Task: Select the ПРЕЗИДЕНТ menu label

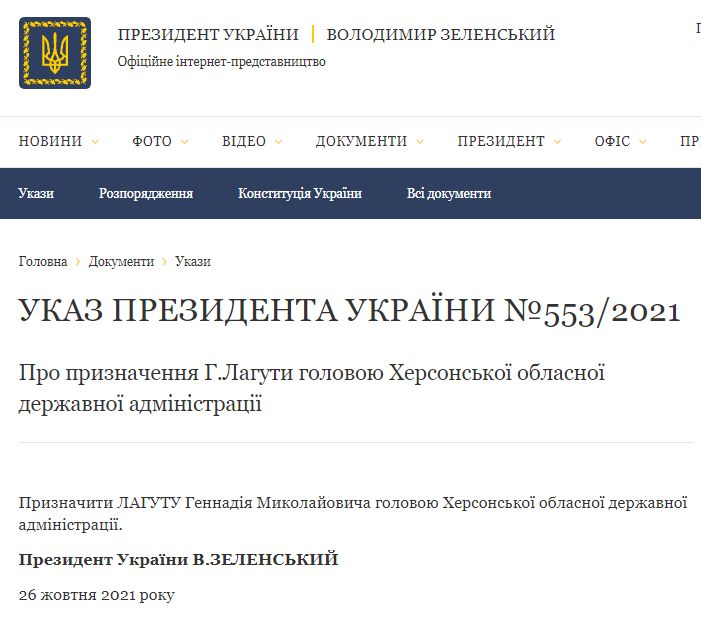Action: point(501,142)
